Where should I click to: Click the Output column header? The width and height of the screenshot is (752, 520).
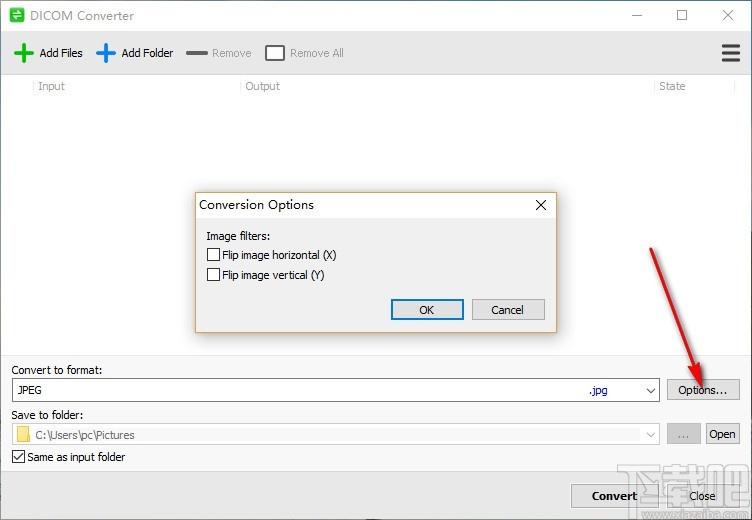[x=262, y=86]
